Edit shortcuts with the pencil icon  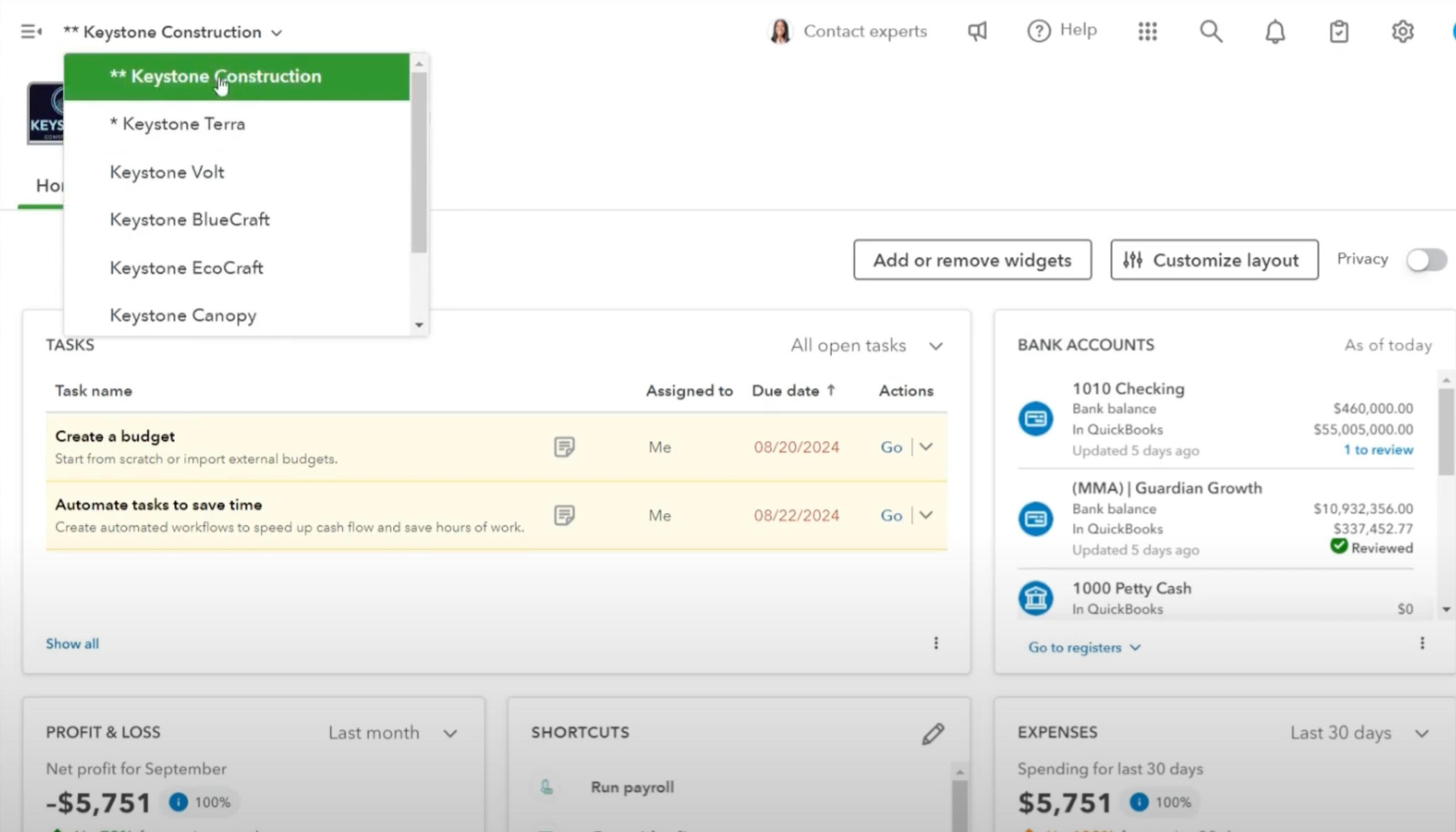pyautogui.click(x=932, y=734)
